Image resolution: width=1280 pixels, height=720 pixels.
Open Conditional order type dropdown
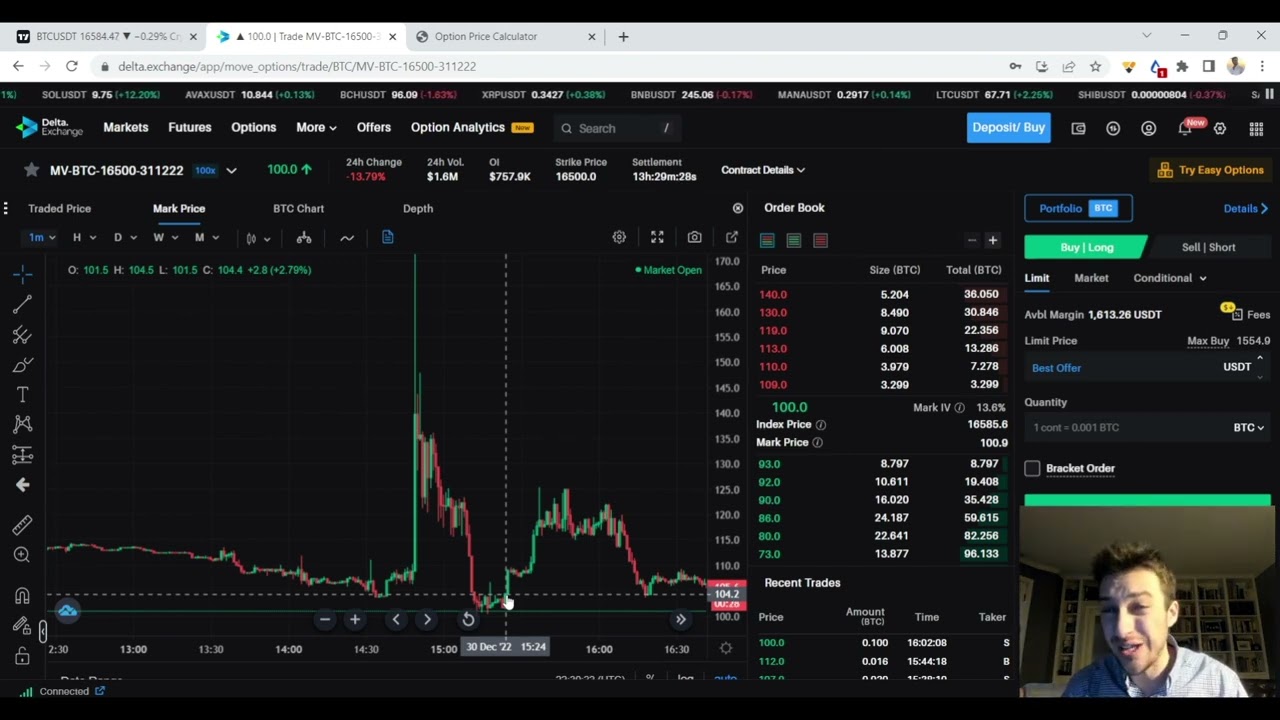click(x=1170, y=278)
